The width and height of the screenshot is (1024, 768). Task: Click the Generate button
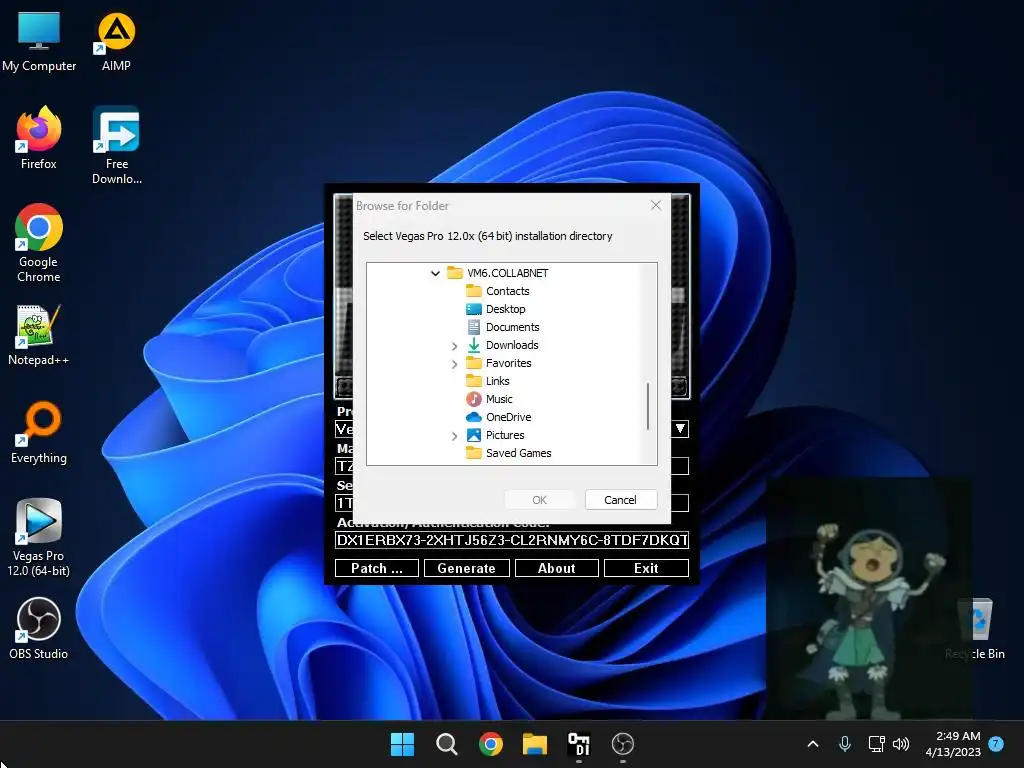(x=466, y=568)
